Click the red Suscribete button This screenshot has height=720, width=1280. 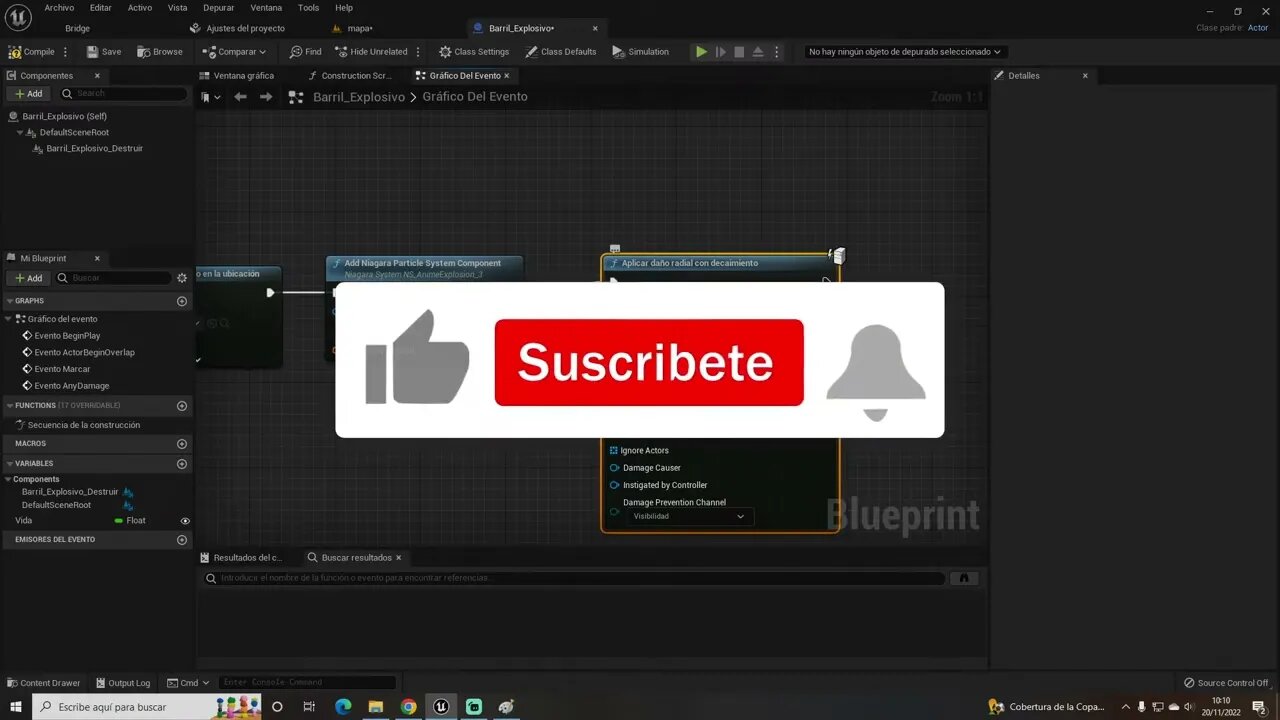click(x=648, y=363)
